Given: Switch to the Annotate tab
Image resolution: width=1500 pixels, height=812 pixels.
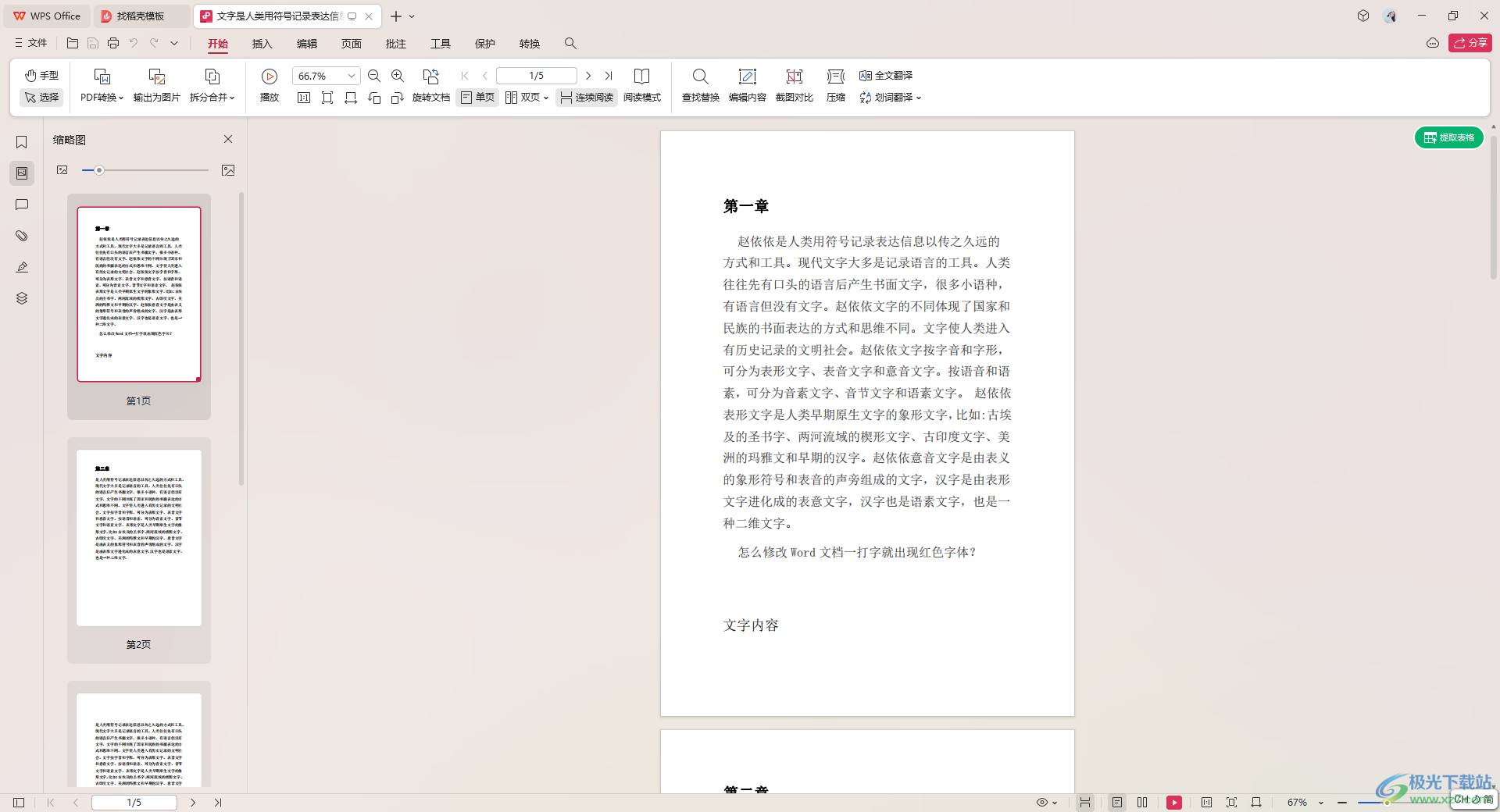Looking at the screenshot, I should point(396,44).
